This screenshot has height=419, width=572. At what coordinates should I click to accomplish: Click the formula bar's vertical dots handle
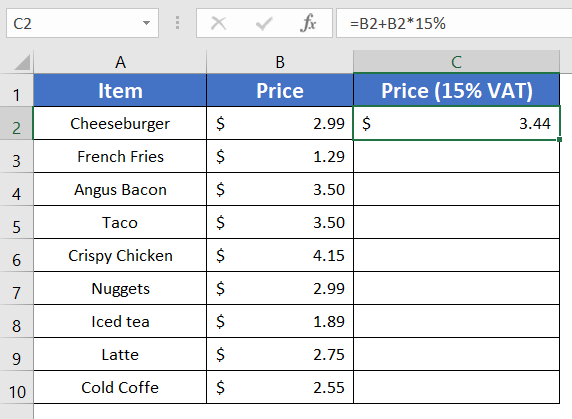(177, 23)
